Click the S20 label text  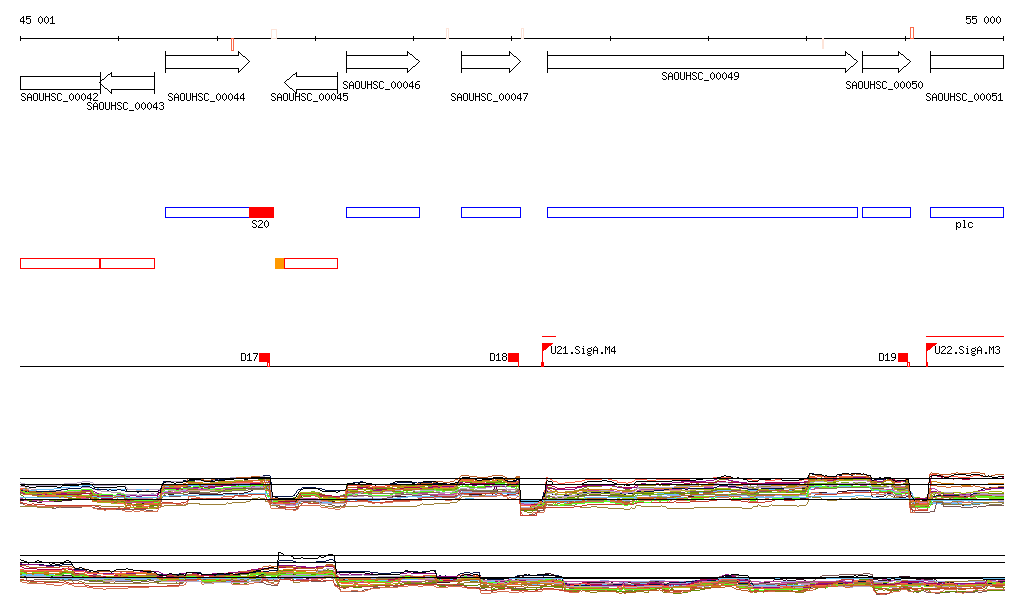click(x=260, y=225)
